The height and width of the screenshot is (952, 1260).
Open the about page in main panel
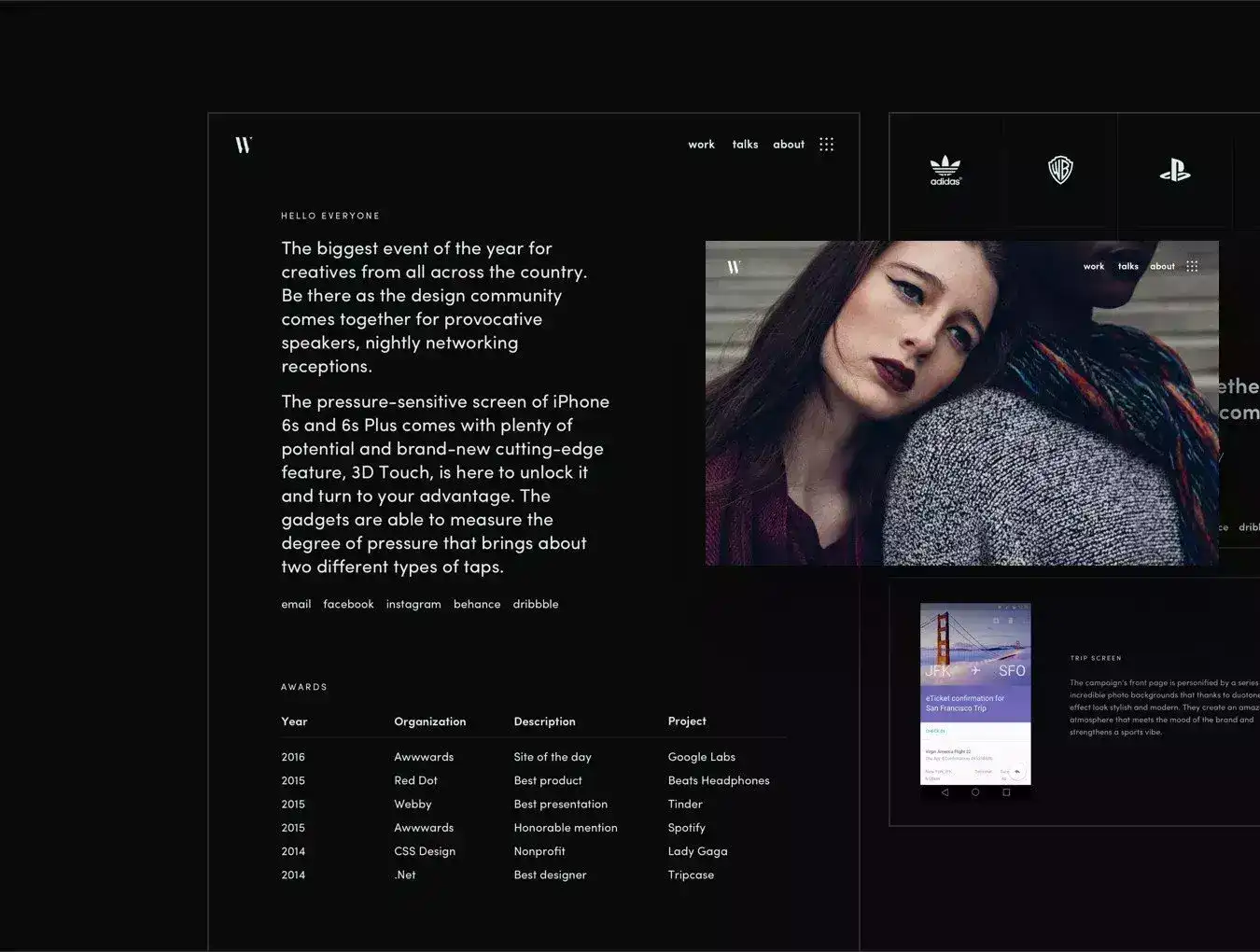pyautogui.click(x=789, y=145)
